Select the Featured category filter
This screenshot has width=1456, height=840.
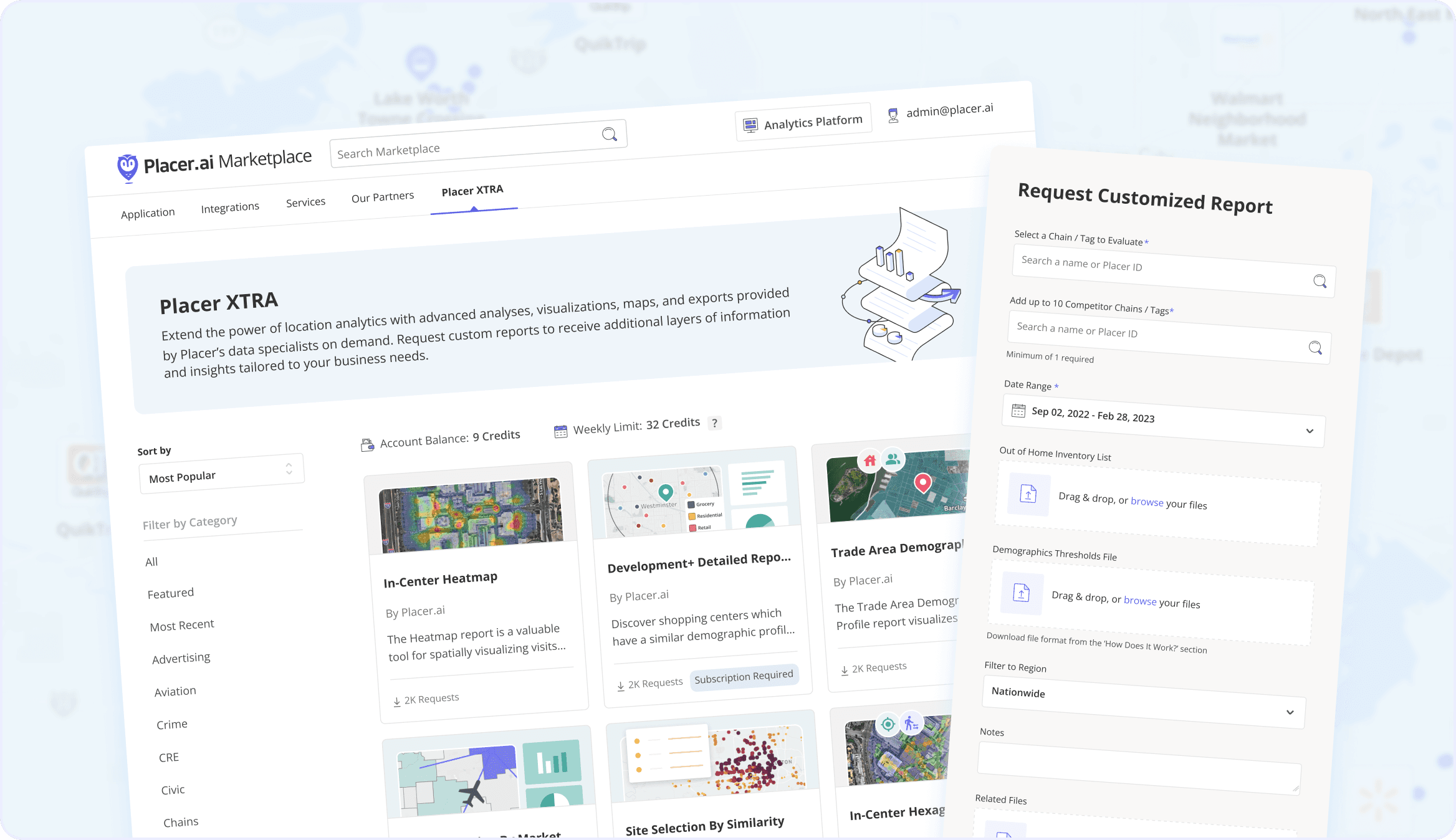[171, 593]
